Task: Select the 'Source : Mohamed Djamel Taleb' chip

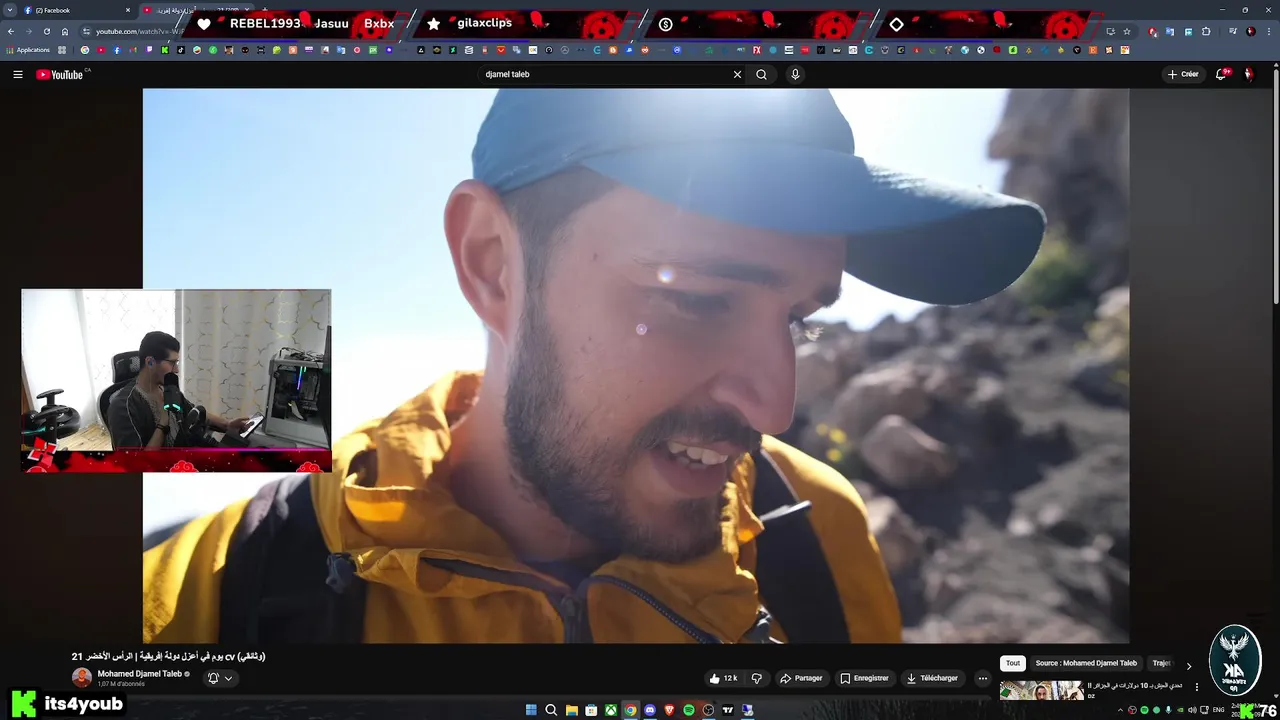Action: [x=1086, y=663]
